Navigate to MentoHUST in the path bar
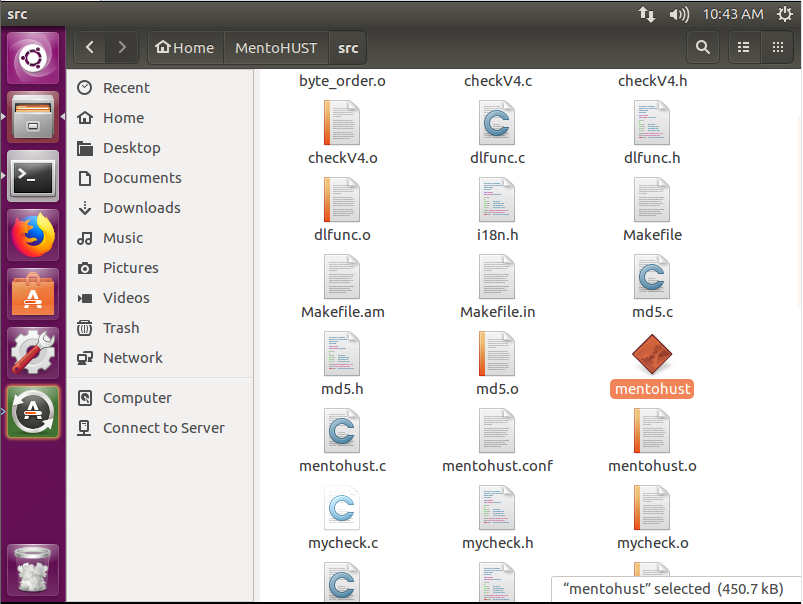The height and width of the screenshot is (604, 803). (x=275, y=47)
